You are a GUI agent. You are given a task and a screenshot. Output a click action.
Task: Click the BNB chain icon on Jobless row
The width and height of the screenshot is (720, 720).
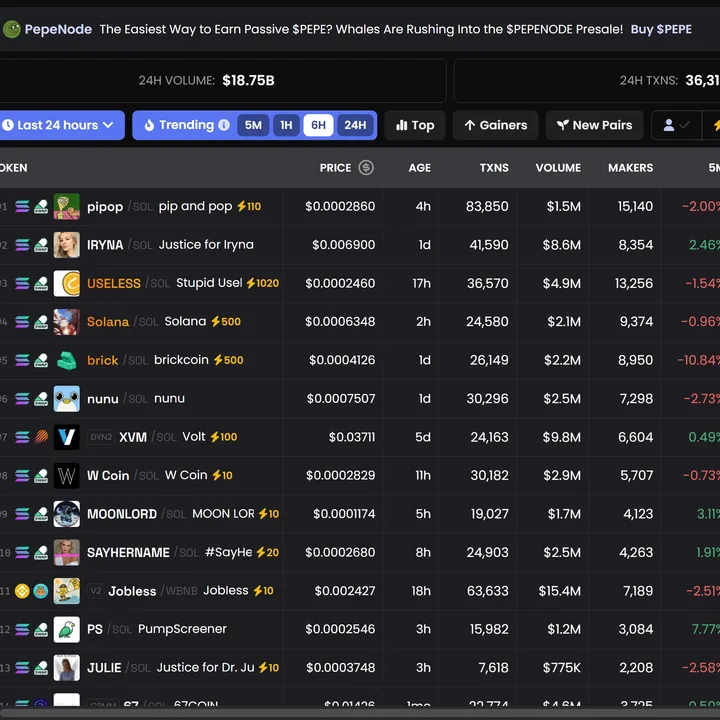tap(22, 591)
